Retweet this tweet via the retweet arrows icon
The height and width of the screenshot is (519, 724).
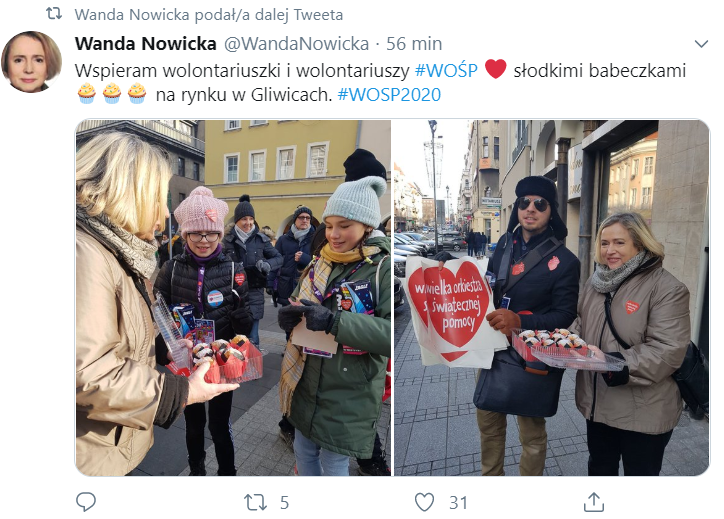255,502
